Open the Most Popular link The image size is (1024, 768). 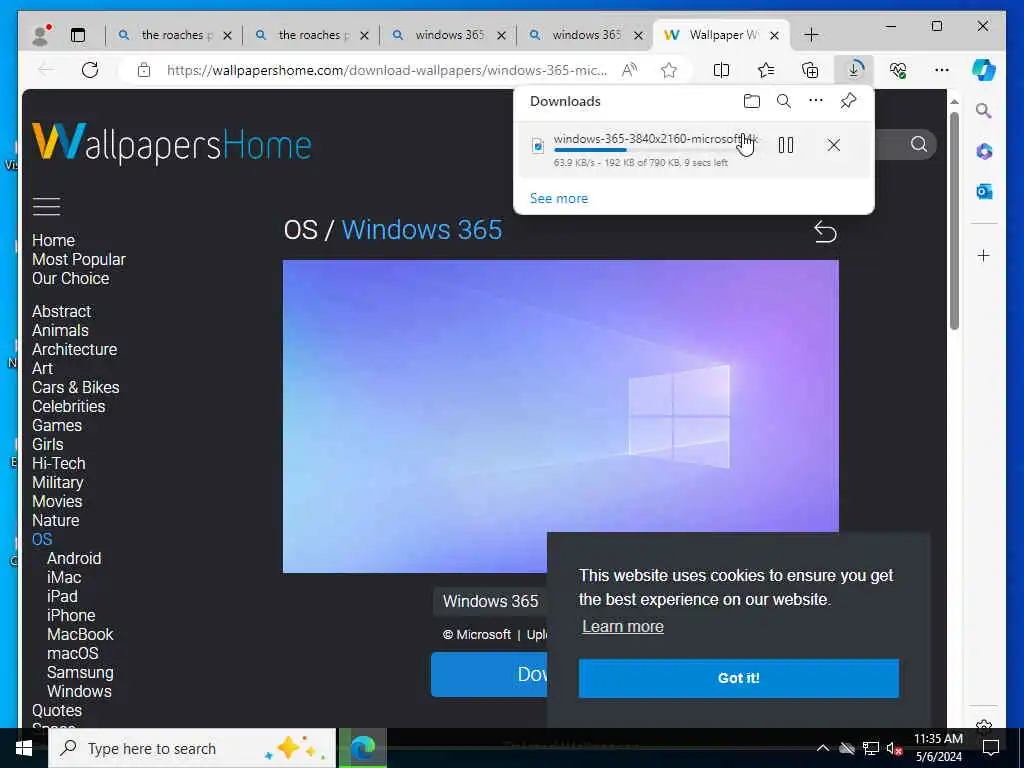78,259
